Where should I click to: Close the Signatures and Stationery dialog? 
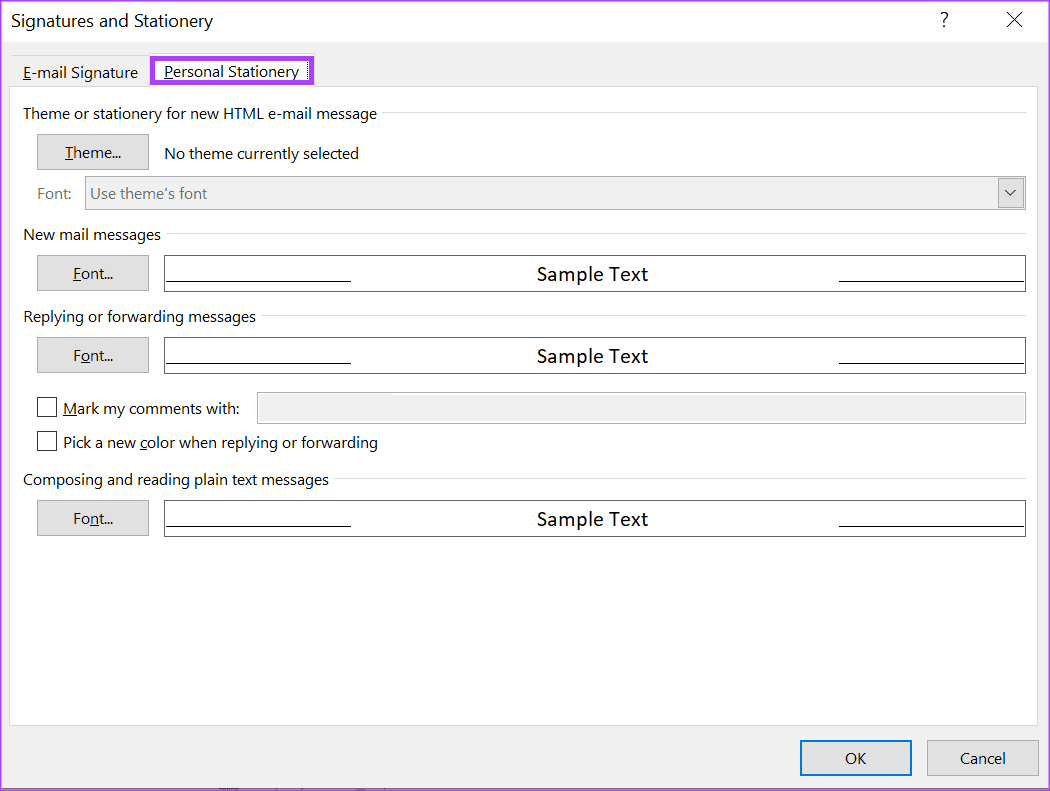1014,20
